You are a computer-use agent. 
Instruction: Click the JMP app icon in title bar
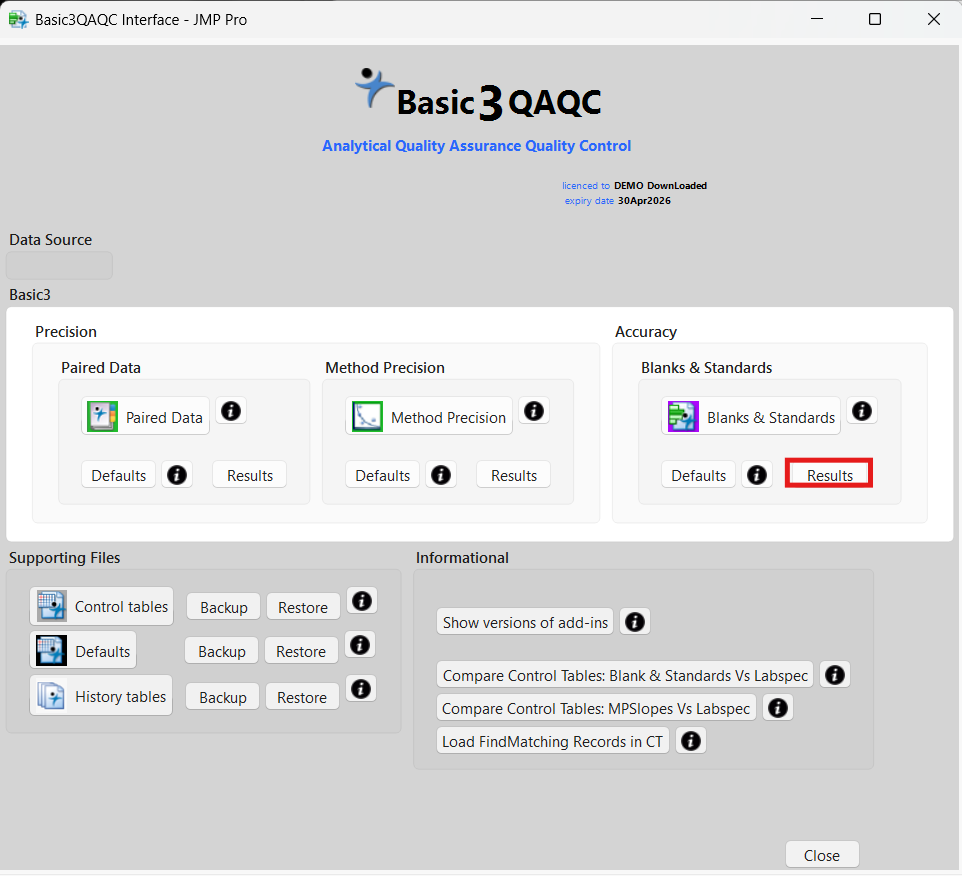point(17,18)
